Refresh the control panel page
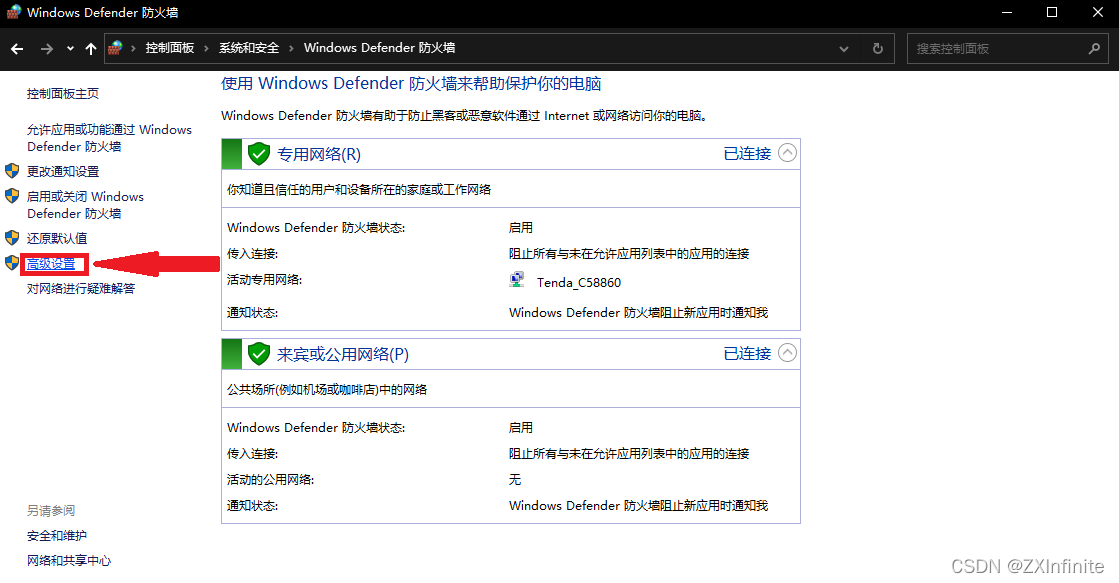1119x583 pixels. [x=878, y=49]
